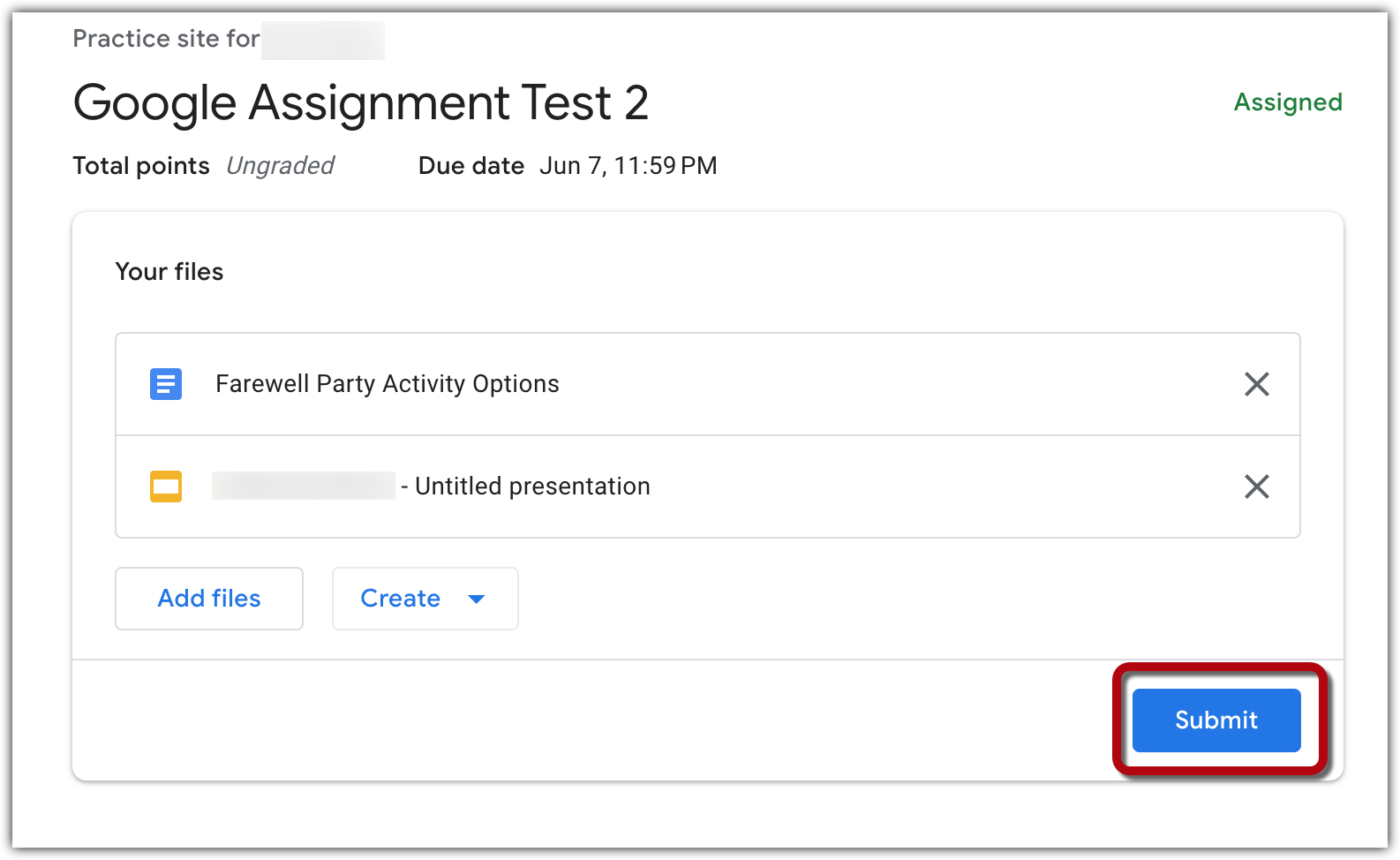Remove the Untitled presentation attachment
Image resolution: width=1400 pixels, height=860 pixels.
[1256, 487]
